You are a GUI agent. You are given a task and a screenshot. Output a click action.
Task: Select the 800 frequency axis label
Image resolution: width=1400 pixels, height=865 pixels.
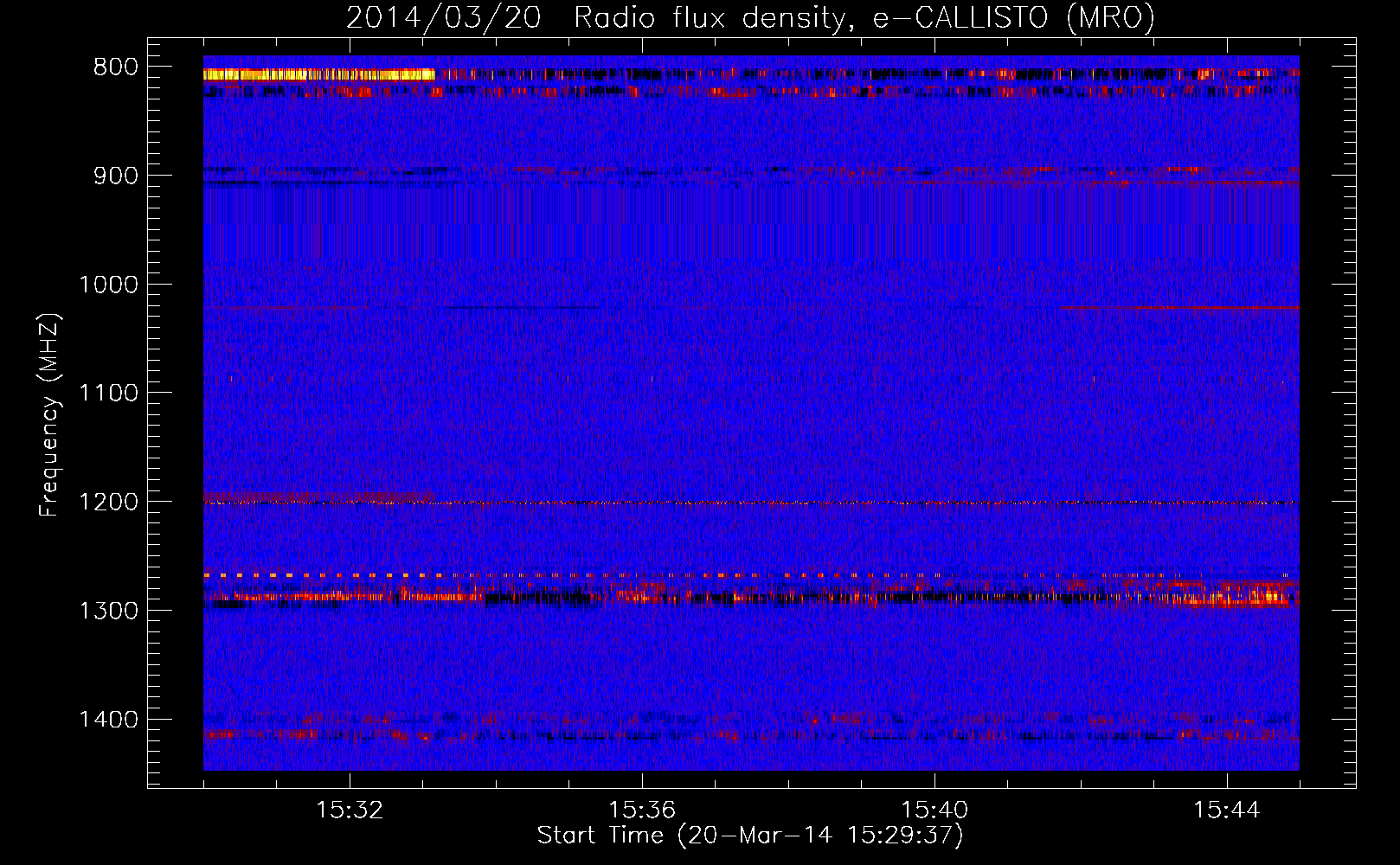116,67
